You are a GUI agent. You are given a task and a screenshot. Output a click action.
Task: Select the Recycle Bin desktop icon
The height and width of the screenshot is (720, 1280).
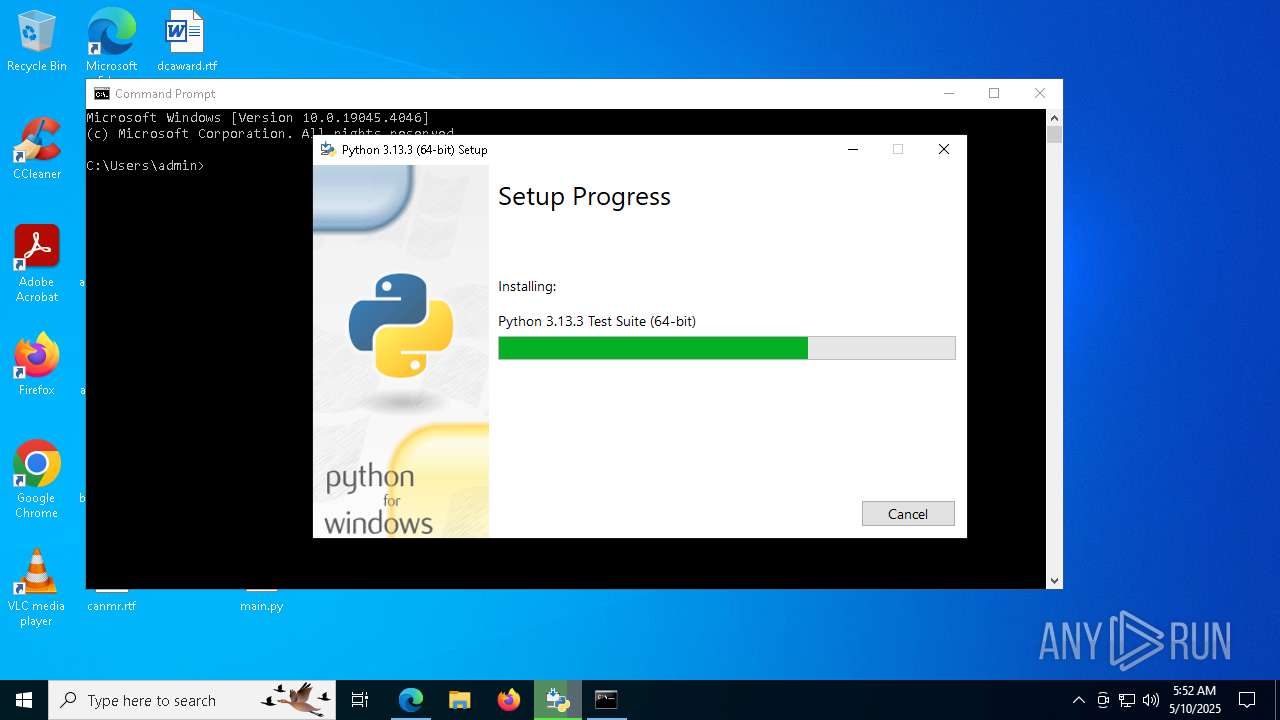[x=37, y=42]
